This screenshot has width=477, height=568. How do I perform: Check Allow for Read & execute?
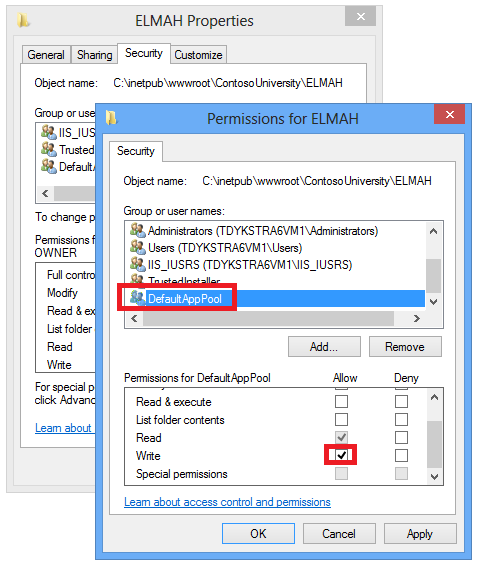(x=341, y=401)
